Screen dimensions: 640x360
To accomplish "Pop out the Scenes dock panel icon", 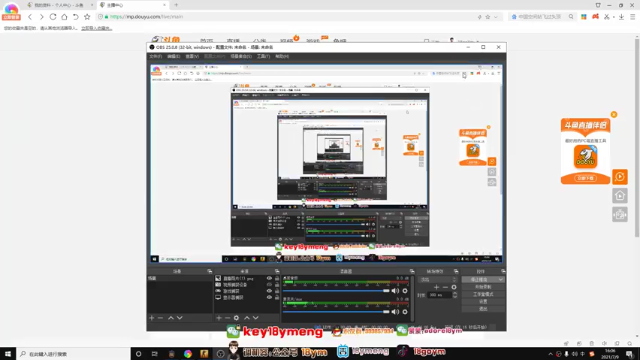I will (x=209, y=271).
